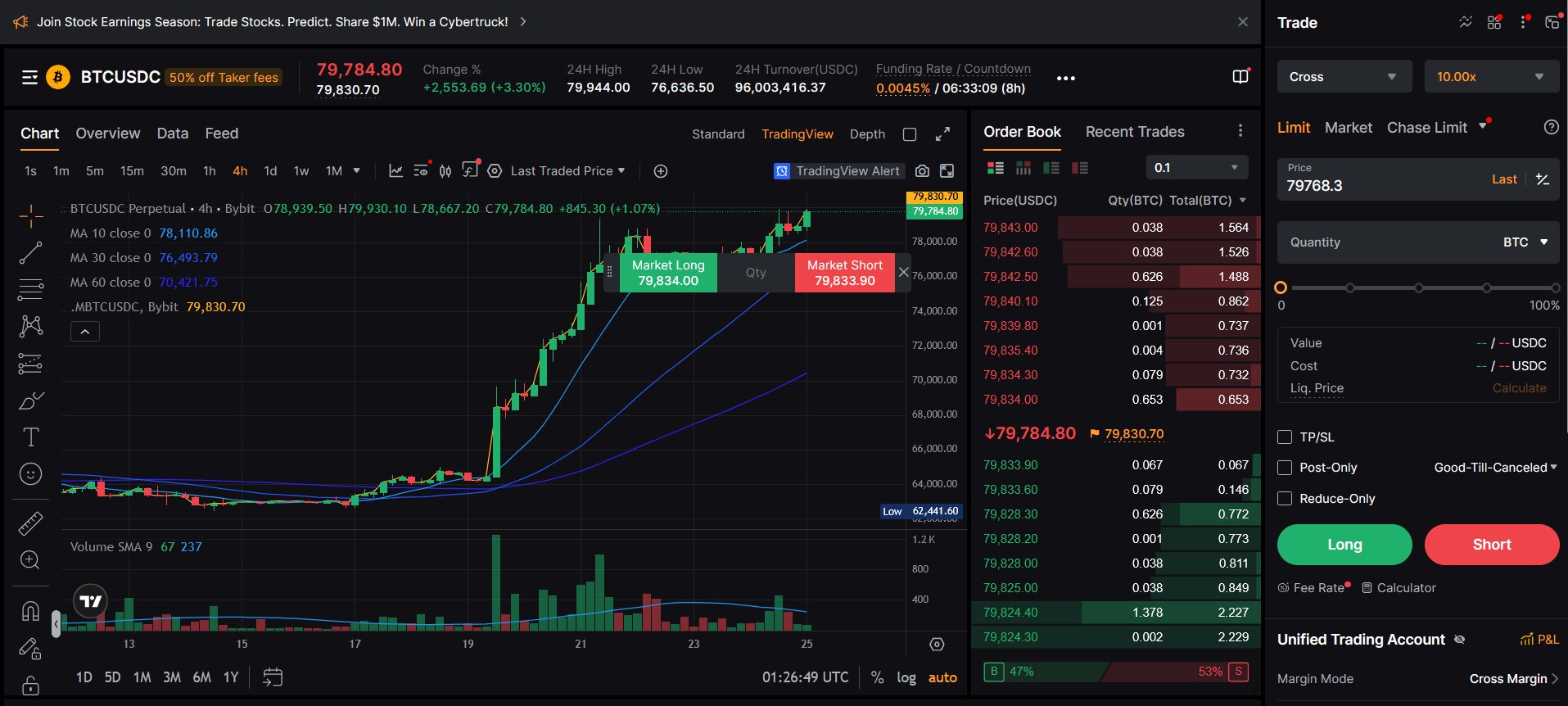Open the 10.00x leverage dropdown
1568x706 pixels.
pyautogui.click(x=1492, y=76)
